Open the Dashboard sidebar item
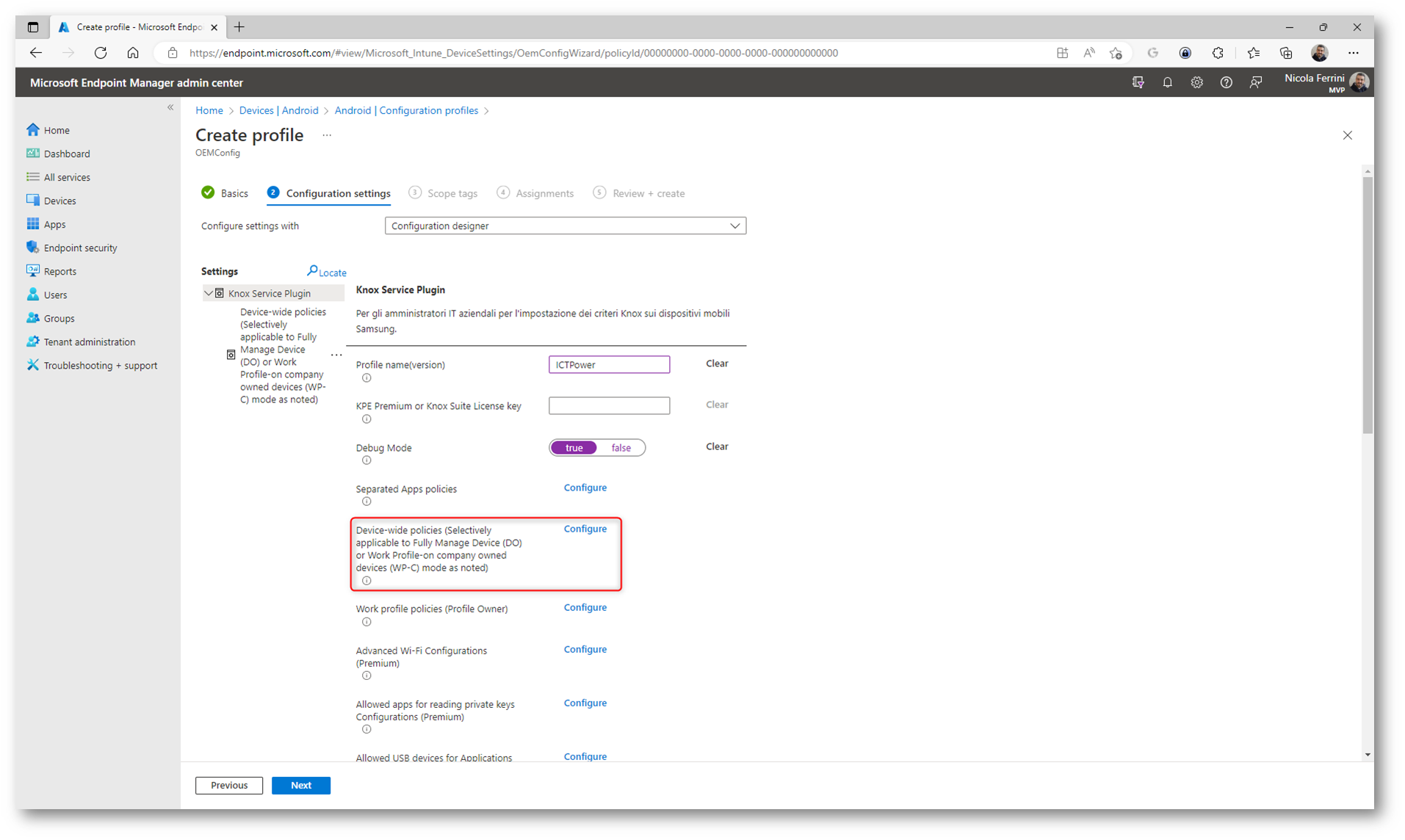Image resolution: width=1405 pixels, height=840 pixels. [66, 153]
